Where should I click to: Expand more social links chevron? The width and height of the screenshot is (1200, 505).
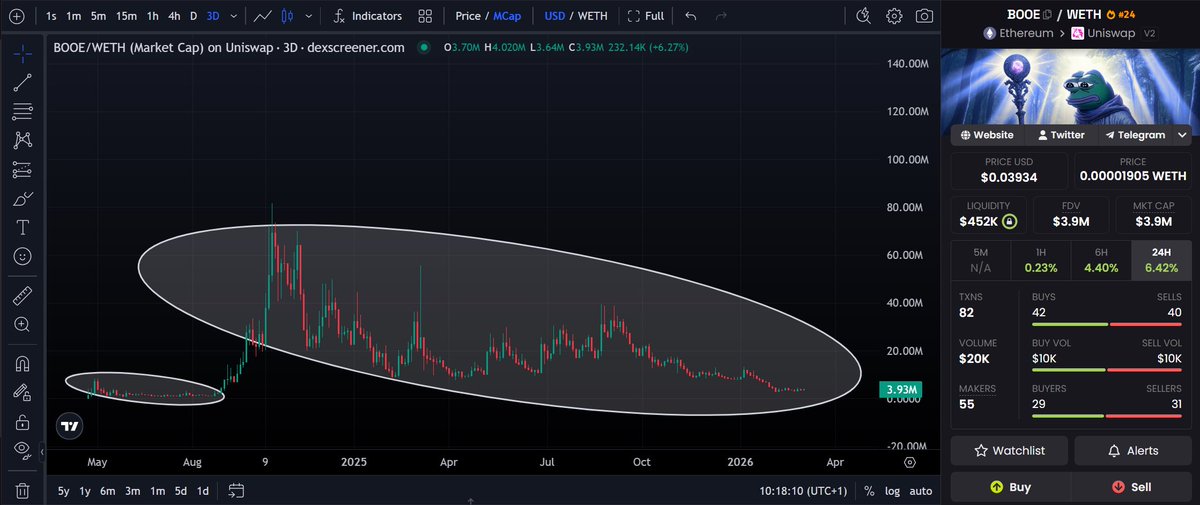1183,134
